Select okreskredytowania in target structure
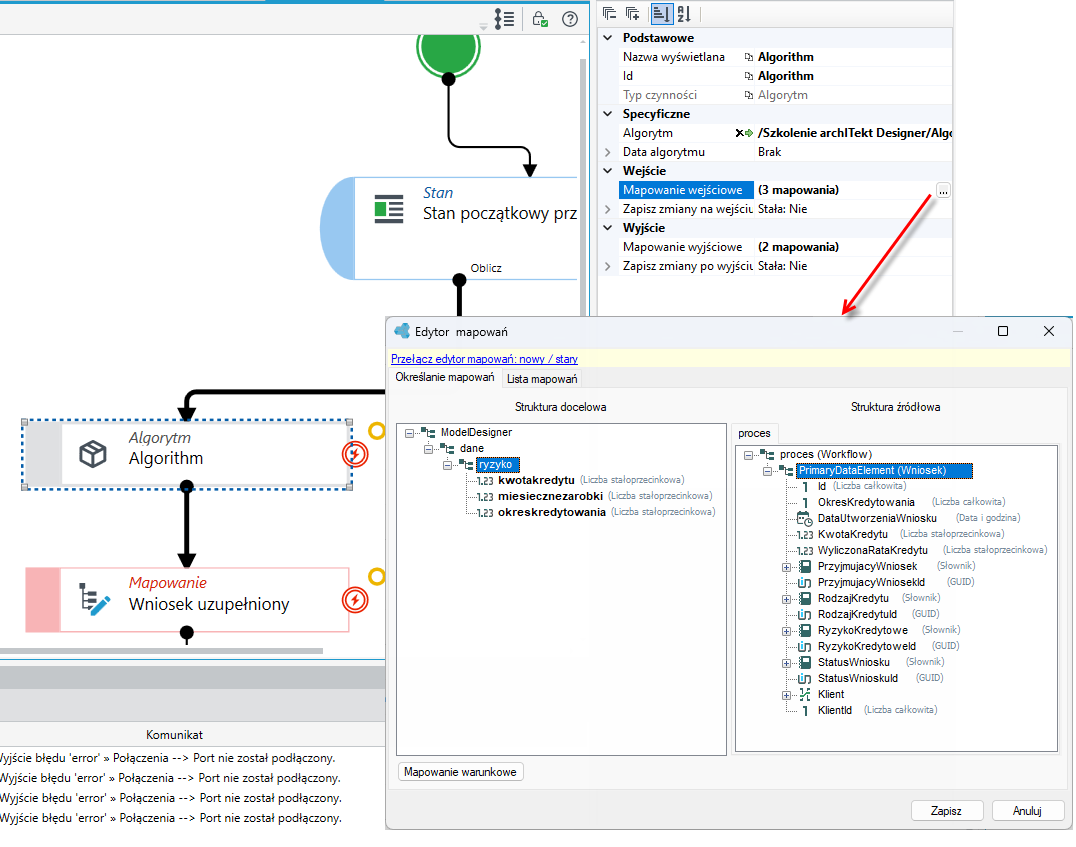The width and height of the screenshot is (1076, 847). point(552,513)
